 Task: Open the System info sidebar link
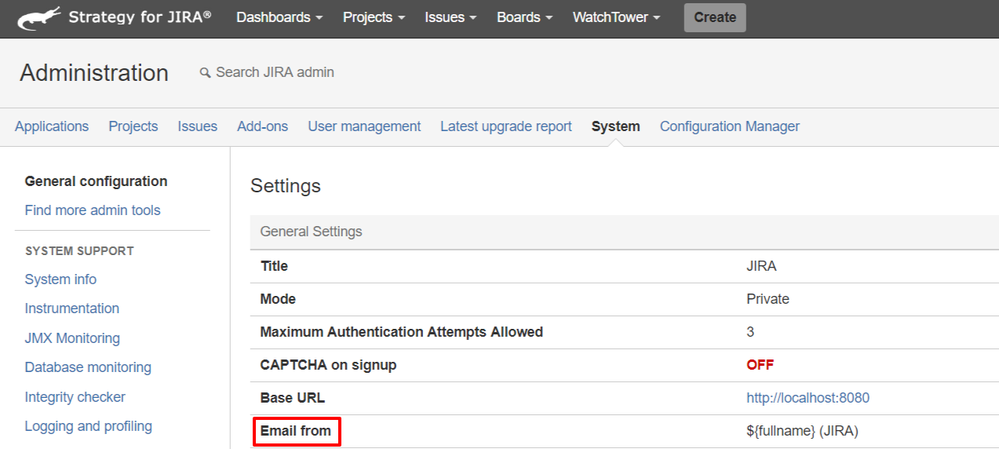[61, 280]
